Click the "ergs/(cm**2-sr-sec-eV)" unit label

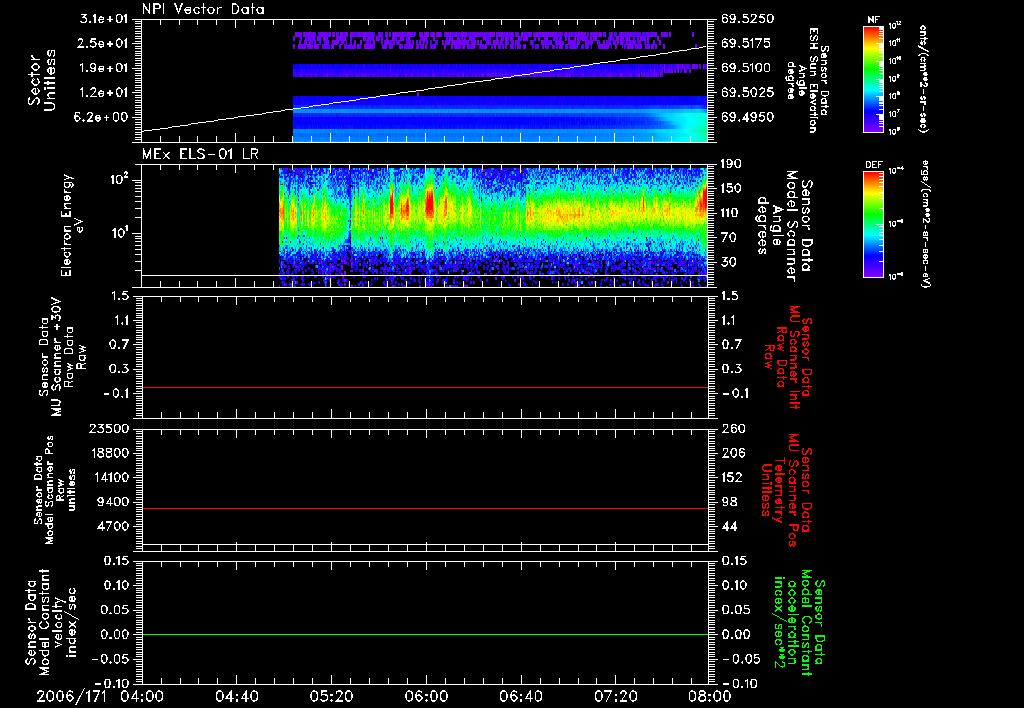925,223
